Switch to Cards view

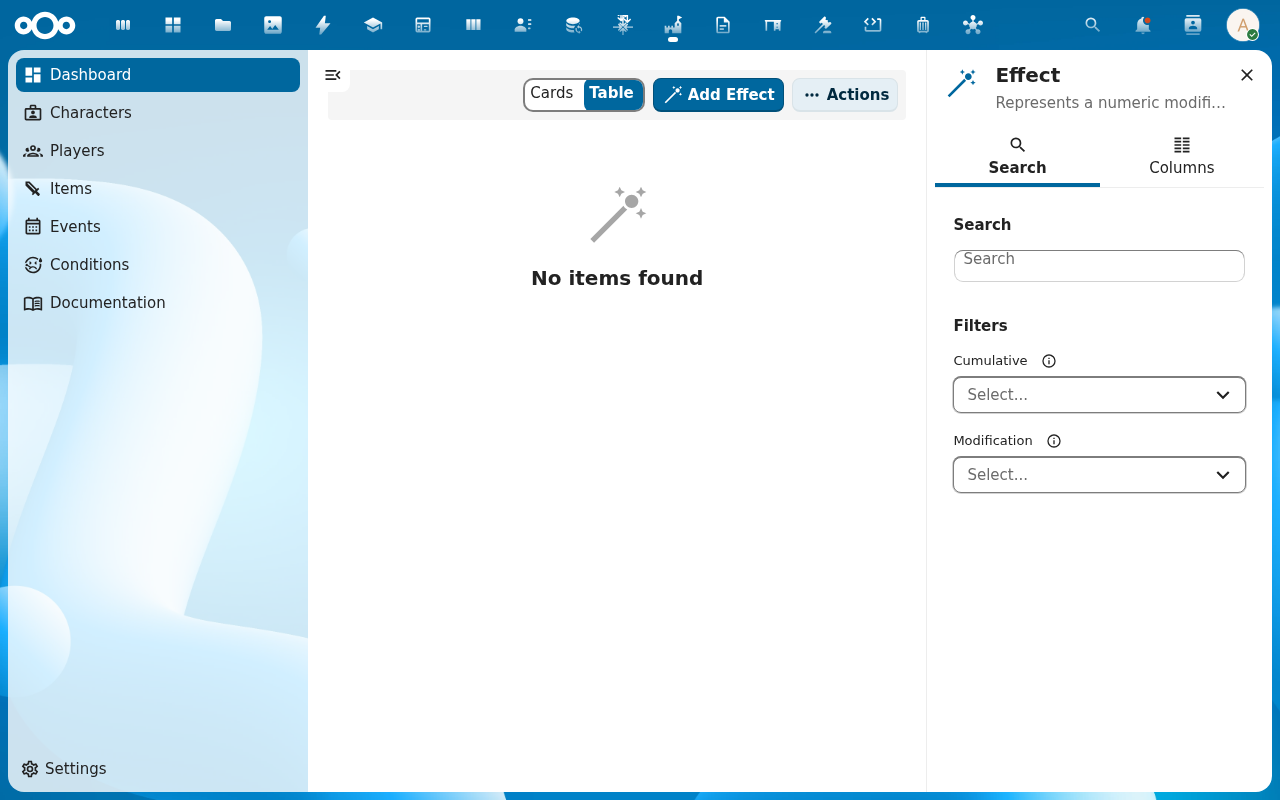point(552,93)
